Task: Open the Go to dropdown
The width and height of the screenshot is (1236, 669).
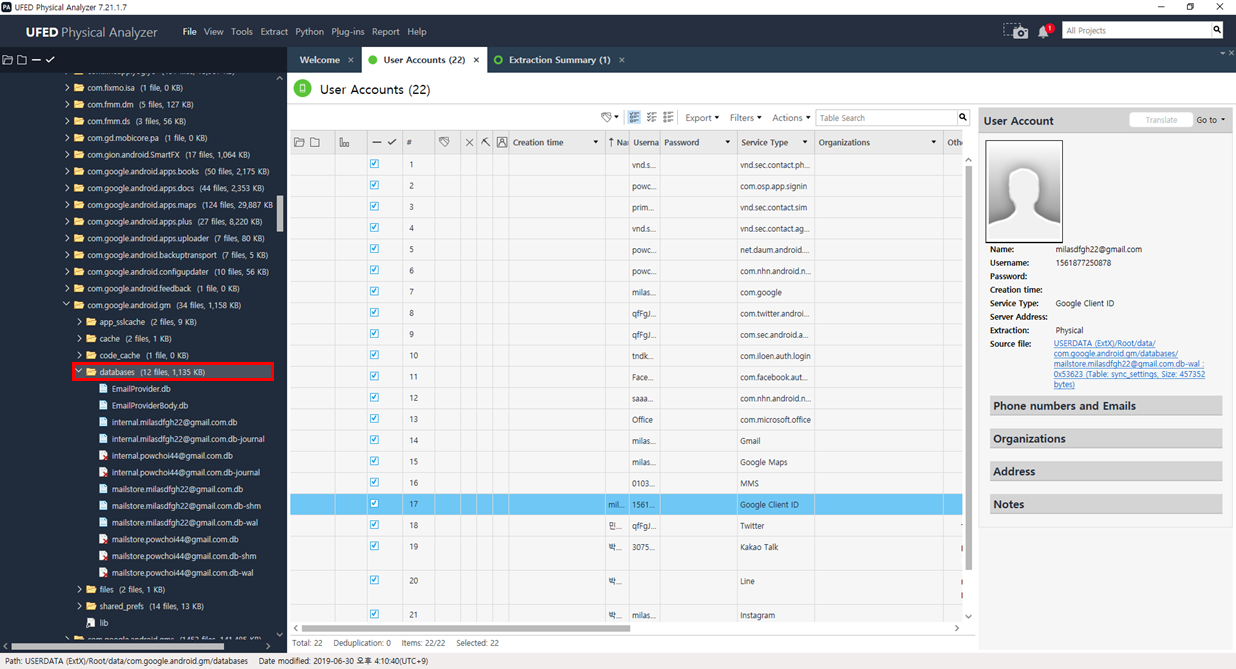Action: (x=1210, y=120)
